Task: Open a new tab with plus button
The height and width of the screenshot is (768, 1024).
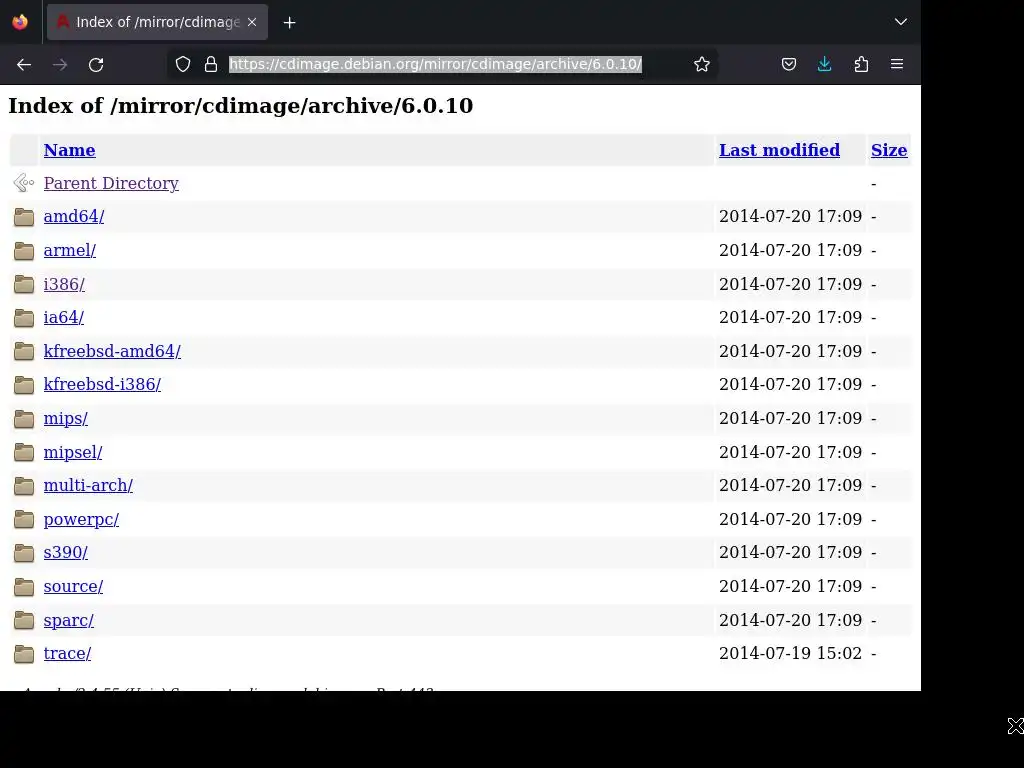Action: (x=289, y=23)
